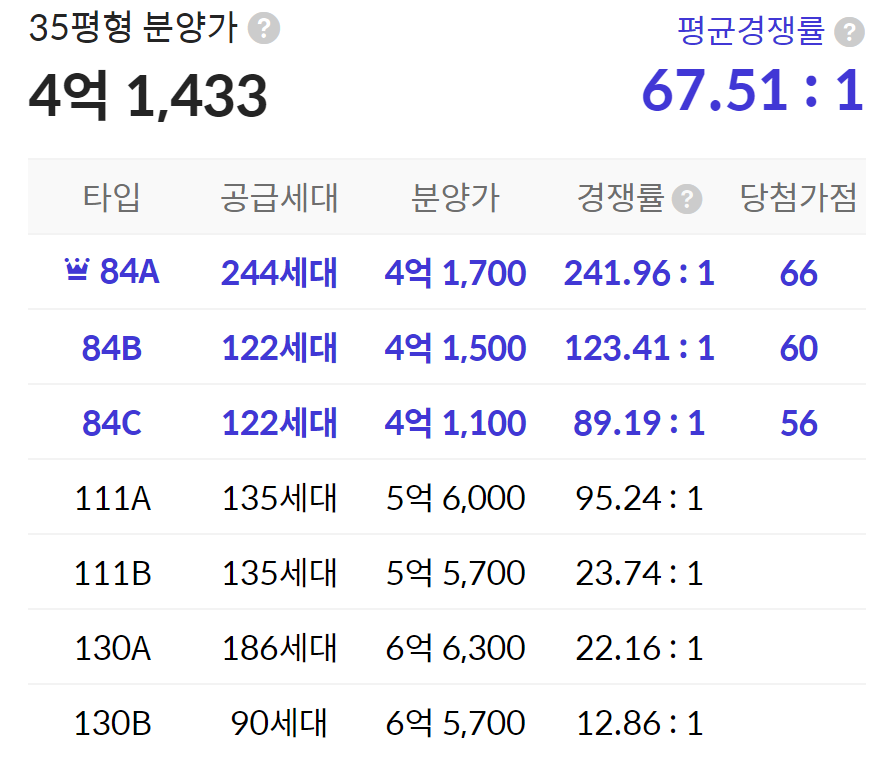Select the 공급세대 column header
Viewport: 895px width, 765px height.
pyautogui.click(x=279, y=198)
